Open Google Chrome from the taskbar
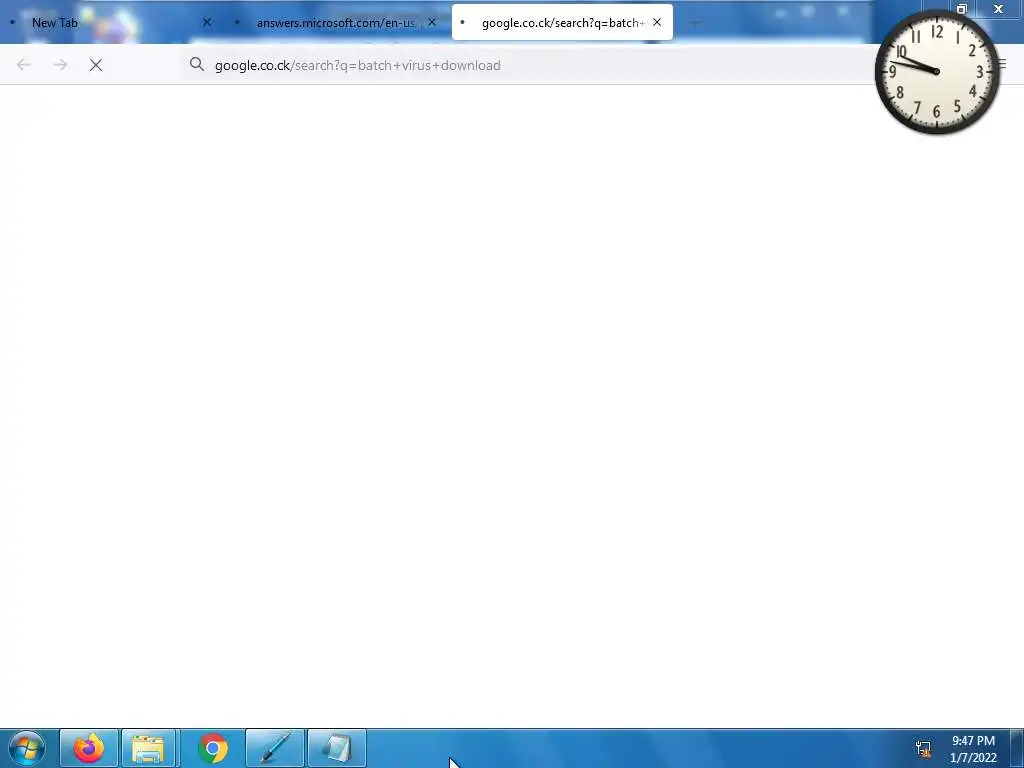The height and width of the screenshot is (768, 1024). tap(212, 748)
